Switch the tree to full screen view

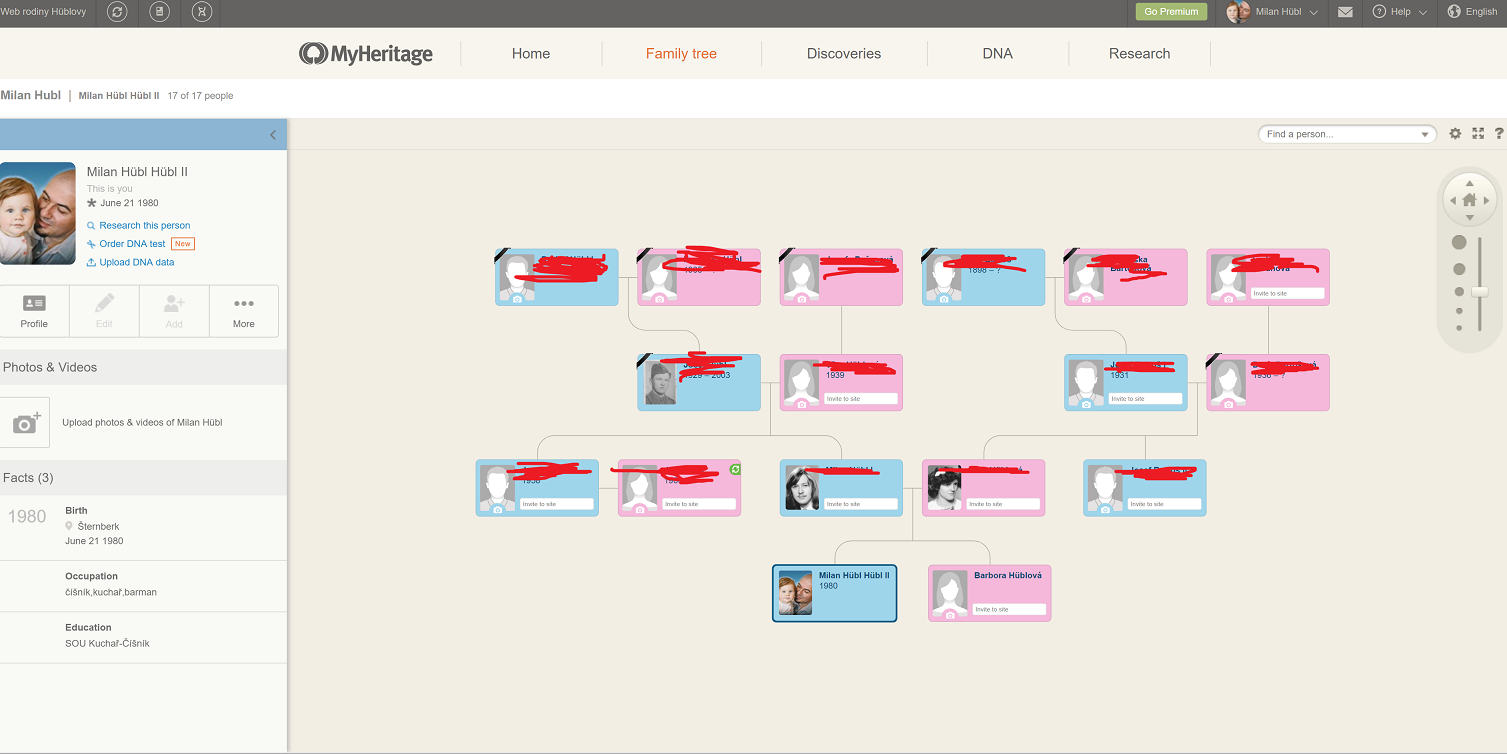[1478, 134]
